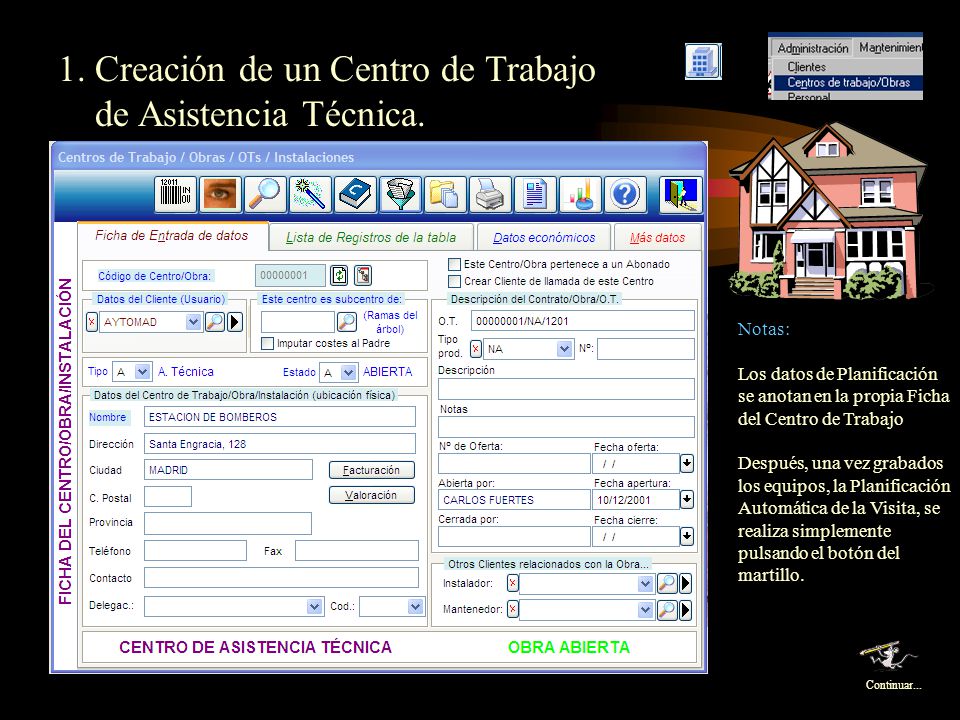Image resolution: width=960 pixels, height=720 pixels.
Task: Click the O.T. field 00000001/NA/1201
Action: (583, 321)
